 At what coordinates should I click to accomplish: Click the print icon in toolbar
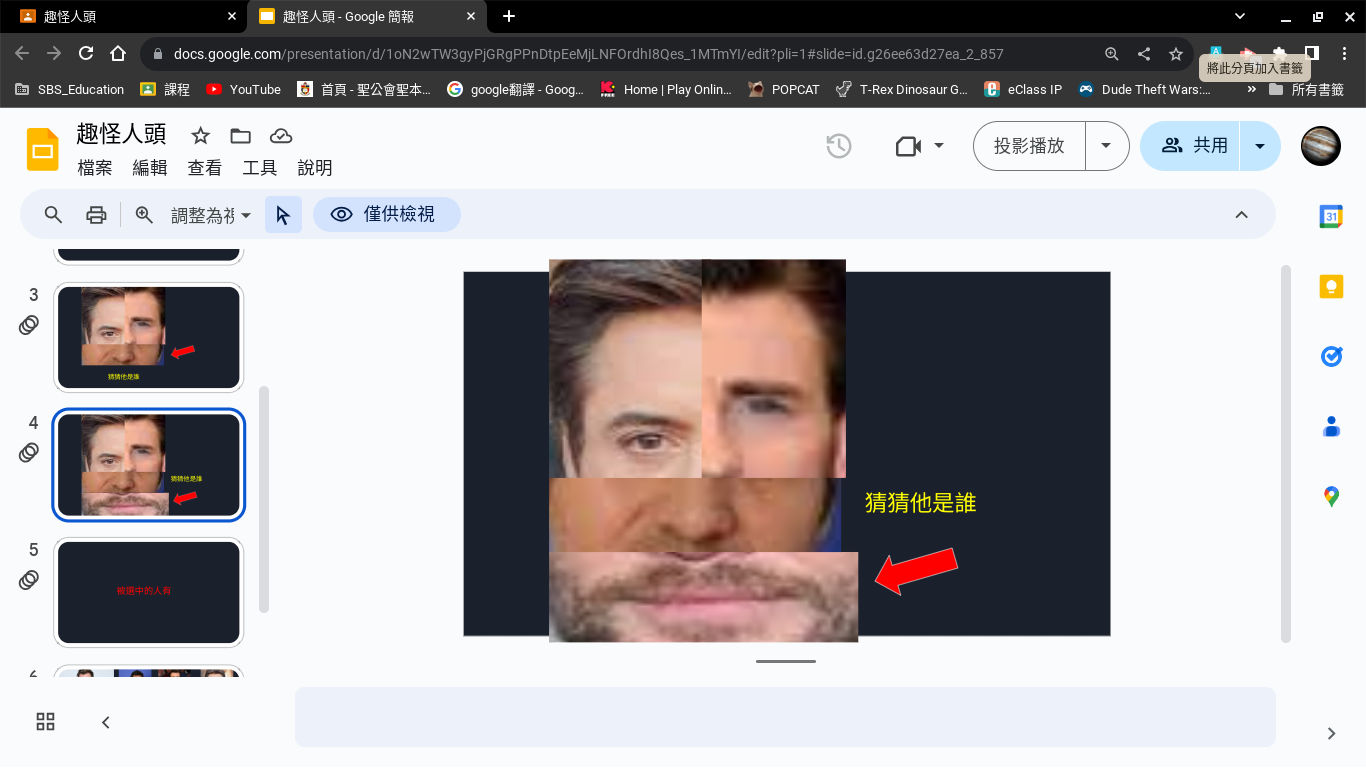click(96, 215)
